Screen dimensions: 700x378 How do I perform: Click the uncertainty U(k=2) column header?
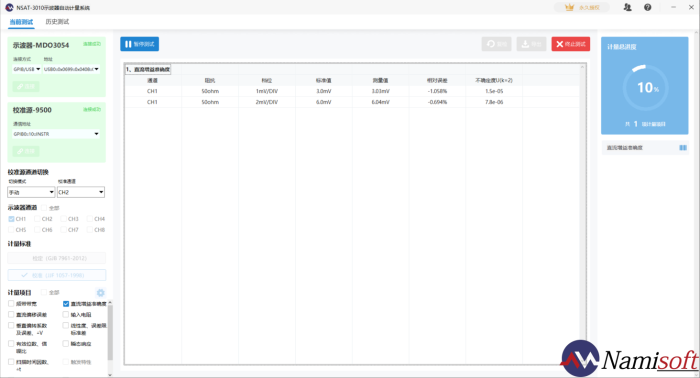[494, 80]
